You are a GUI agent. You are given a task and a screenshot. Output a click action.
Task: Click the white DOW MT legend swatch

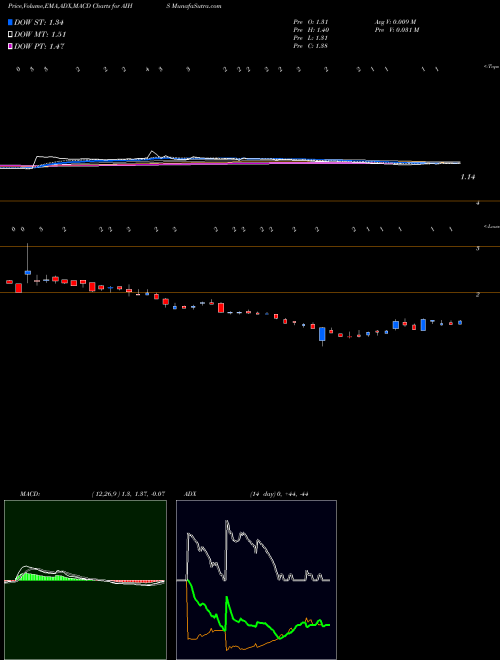click(x=10, y=34)
